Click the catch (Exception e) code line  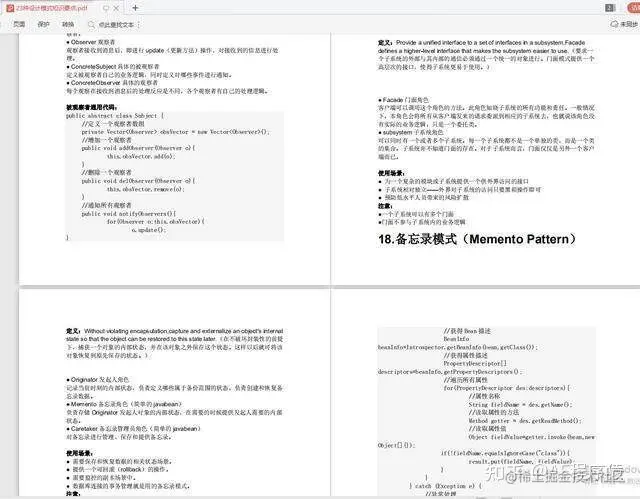point(446,486)
